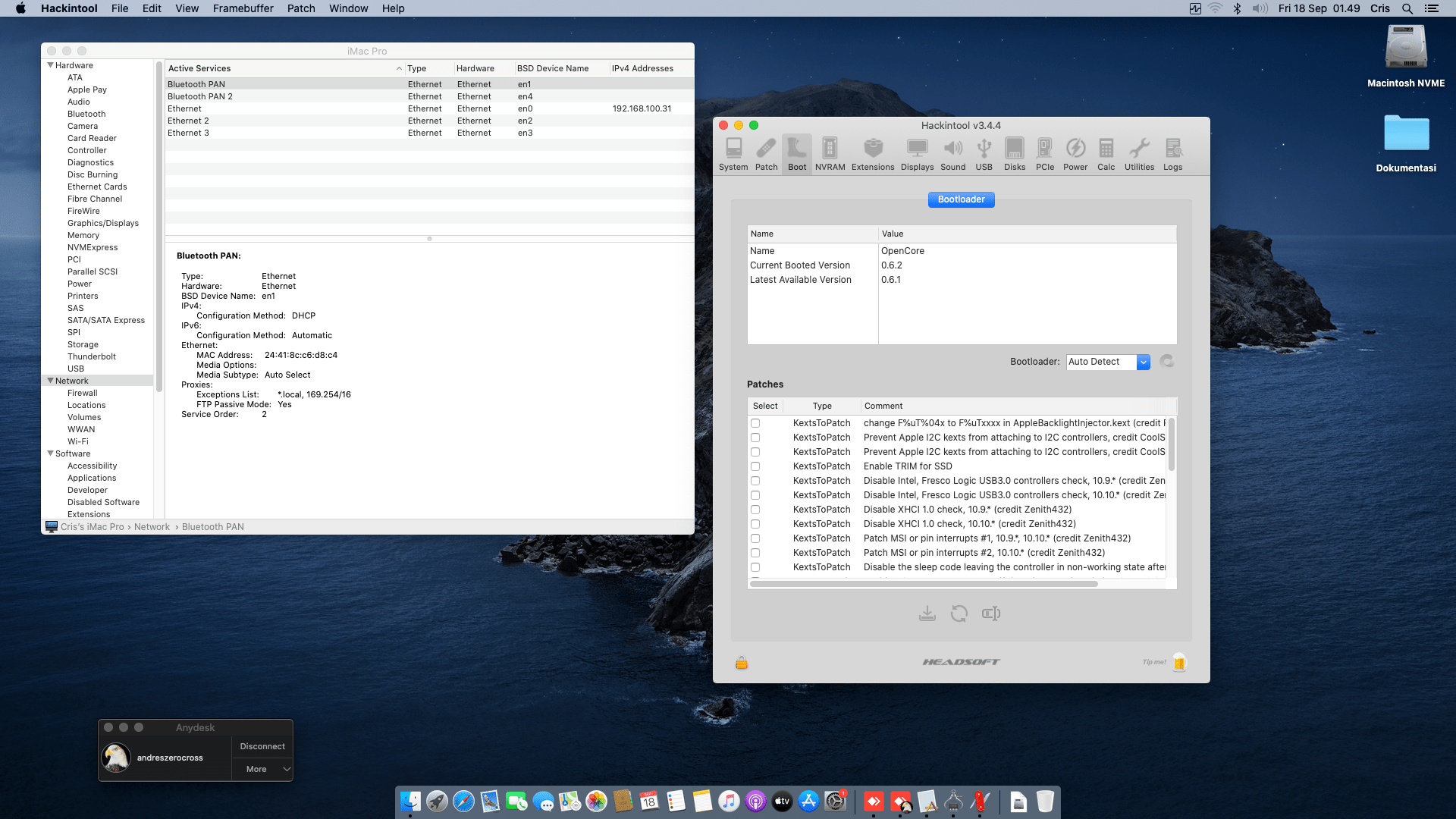This screenshot has width=1456, height=819.
Task: Open the NVRAM section in Hackintool
Action: coord(830,155)
